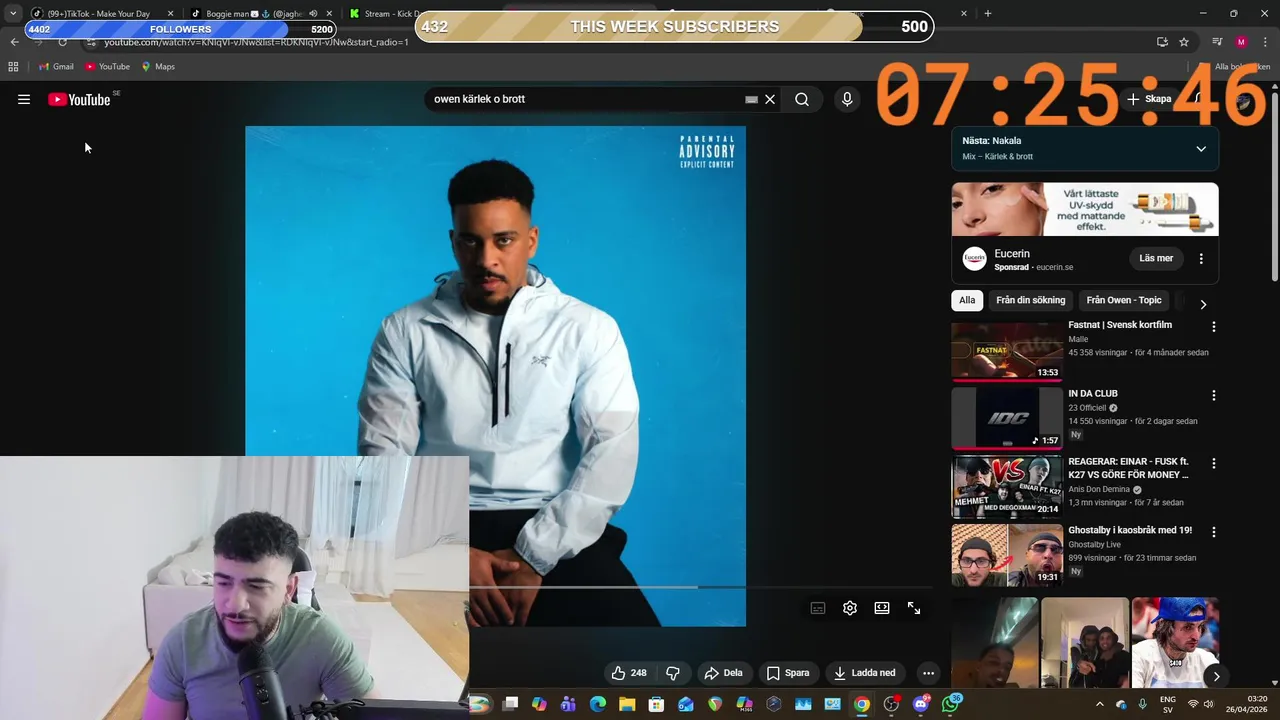Open the Gmail bookmark
Viewport: 1280px width, 720px height.
56,67
